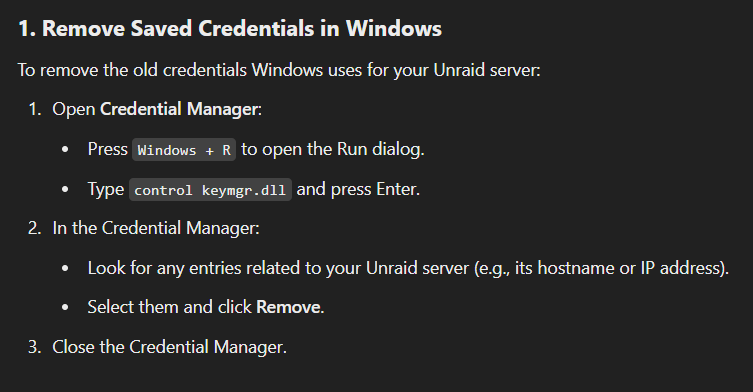Click the text and press Enter

tap(358, 189)
